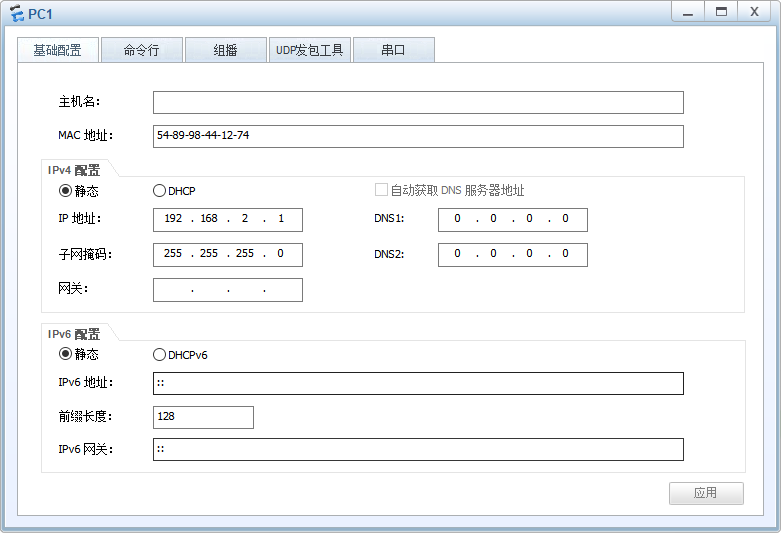781x533 pixels.
Task: Click the 子网掩码 field
Action: 228,255
